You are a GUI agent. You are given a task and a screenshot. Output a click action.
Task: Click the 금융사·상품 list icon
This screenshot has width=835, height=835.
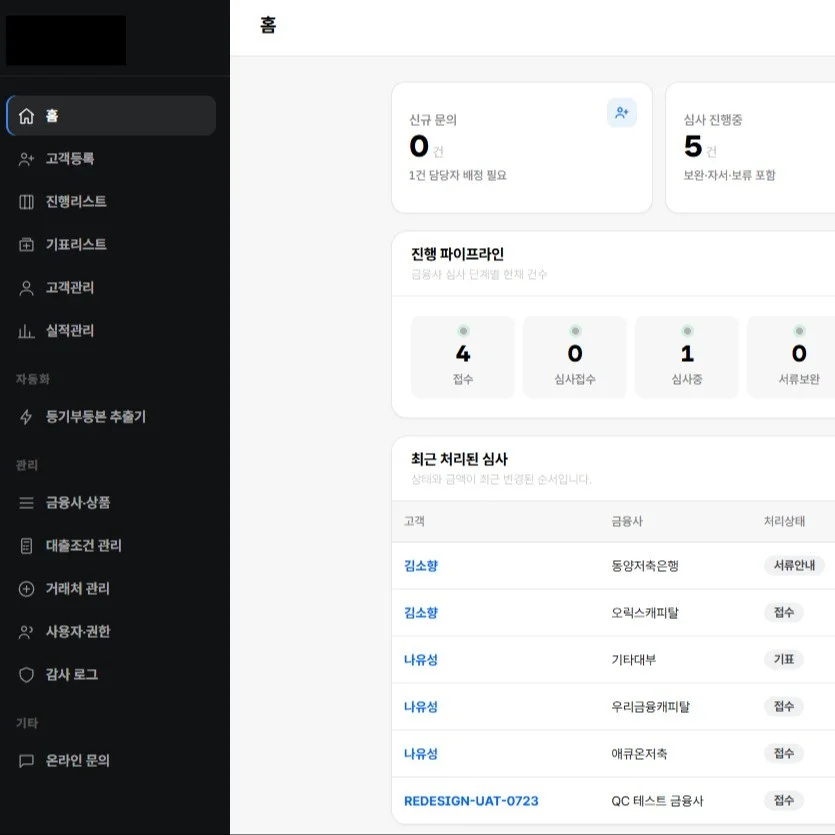point(26,503)
